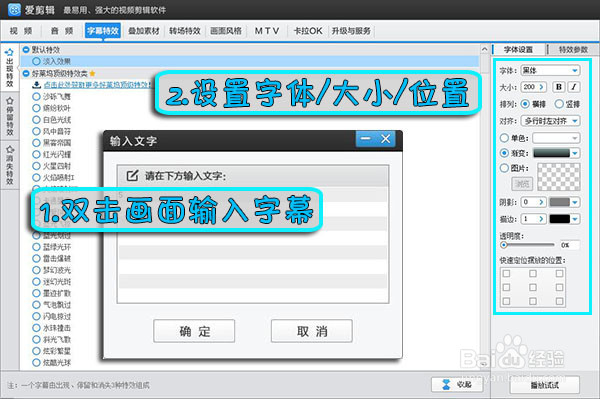Screen dimensions: 600x399
Task: Click the scroll-up arrow of effects list
Action: pyautogui.click(x=484, y=49)
